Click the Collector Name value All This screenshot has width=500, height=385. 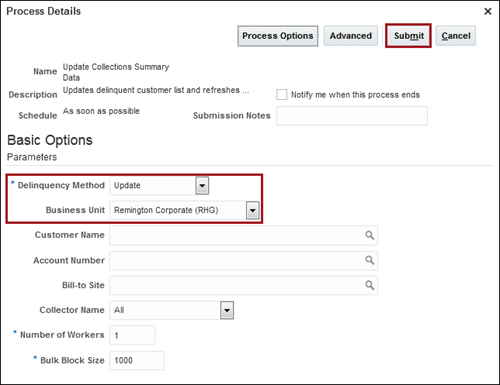[x=165, y=310]
